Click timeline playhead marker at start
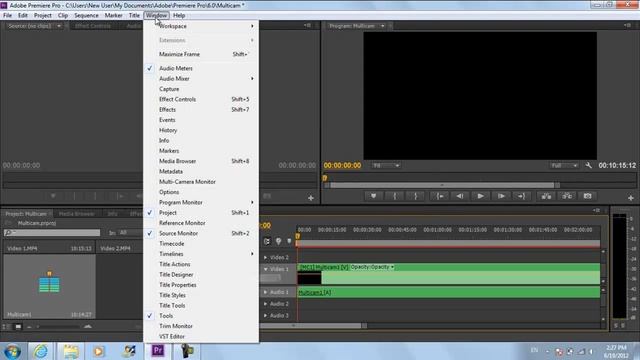640x360 pixels. (x=298, y=236)
